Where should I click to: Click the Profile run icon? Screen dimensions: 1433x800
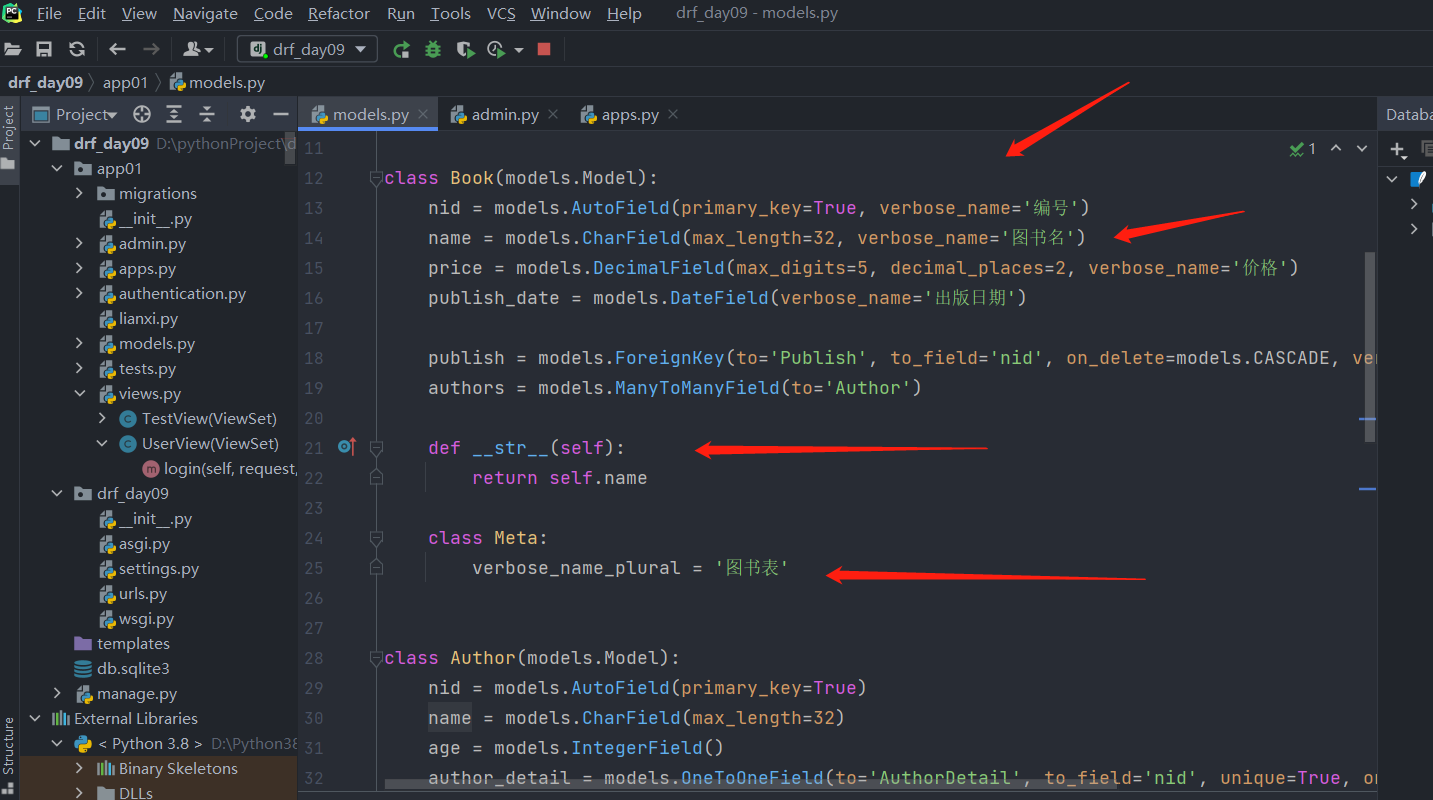[x=496, y=49]
